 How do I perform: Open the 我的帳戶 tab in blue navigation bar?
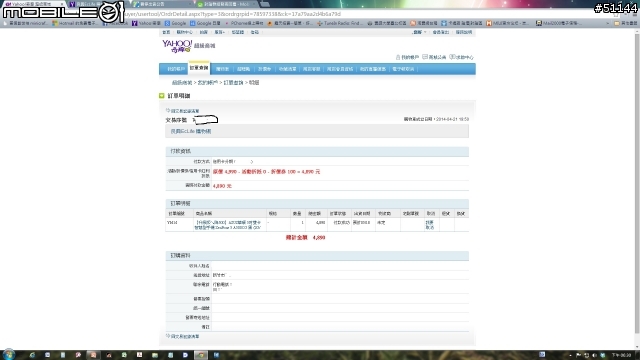(x=176, y=69)
